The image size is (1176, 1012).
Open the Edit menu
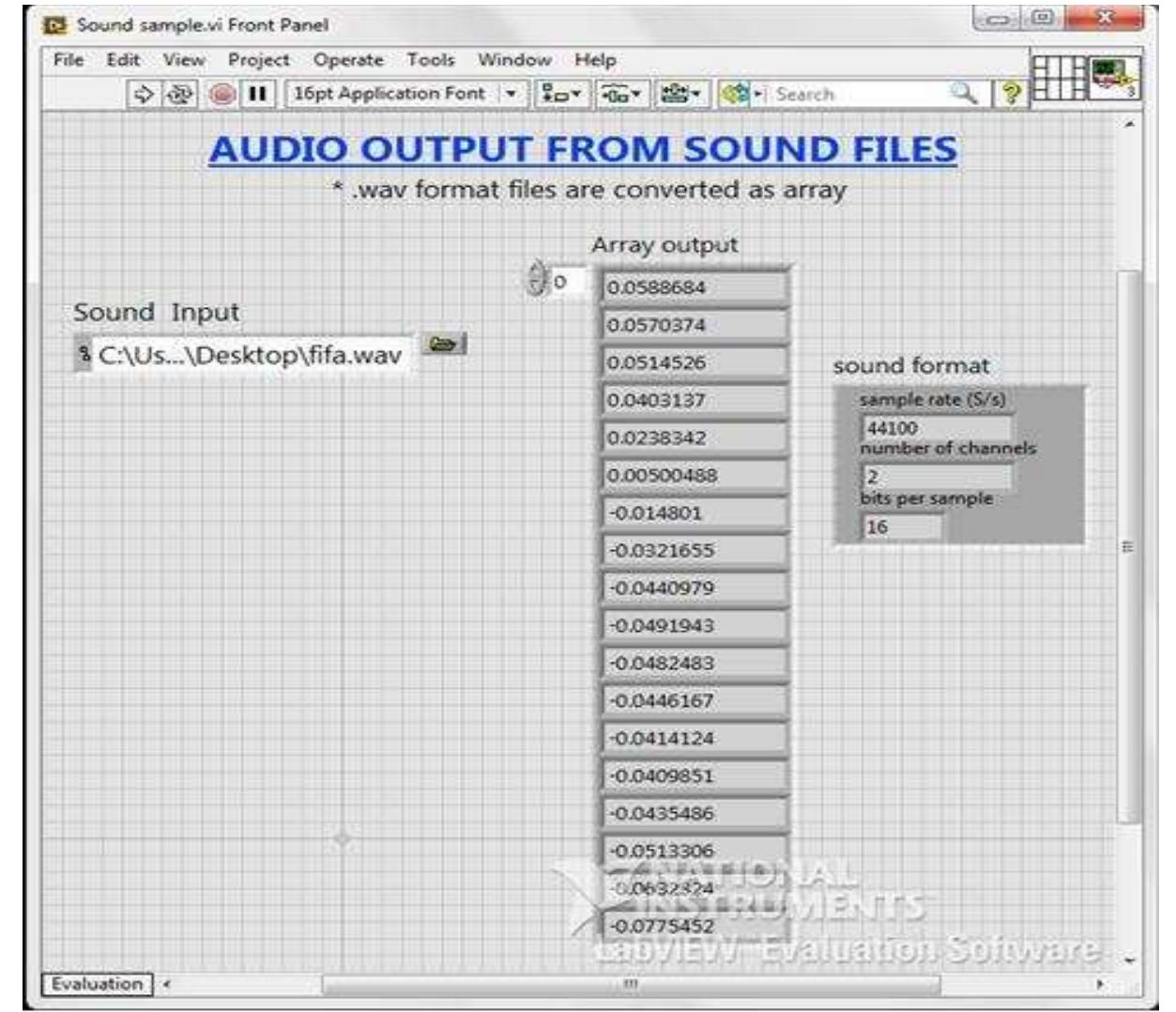(123, 60)
